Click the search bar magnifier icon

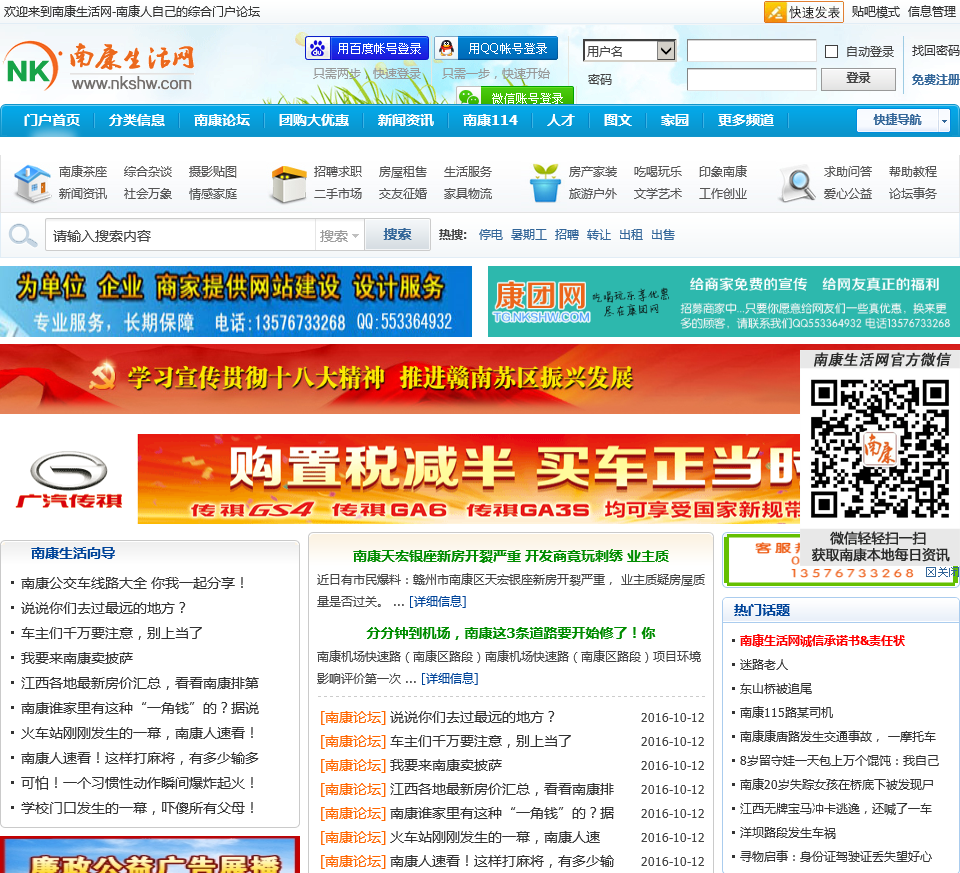click(23, 235)
